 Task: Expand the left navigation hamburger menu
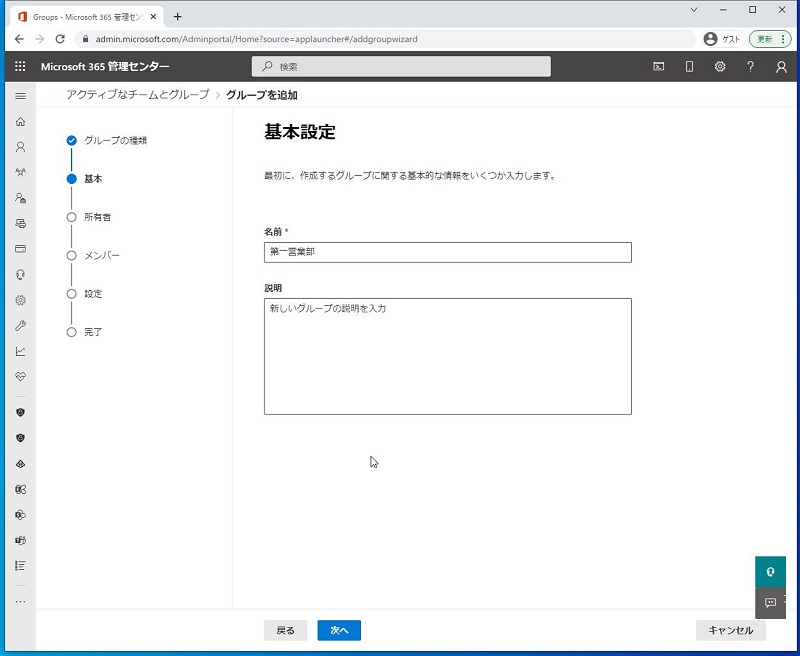tap(20, 95)
